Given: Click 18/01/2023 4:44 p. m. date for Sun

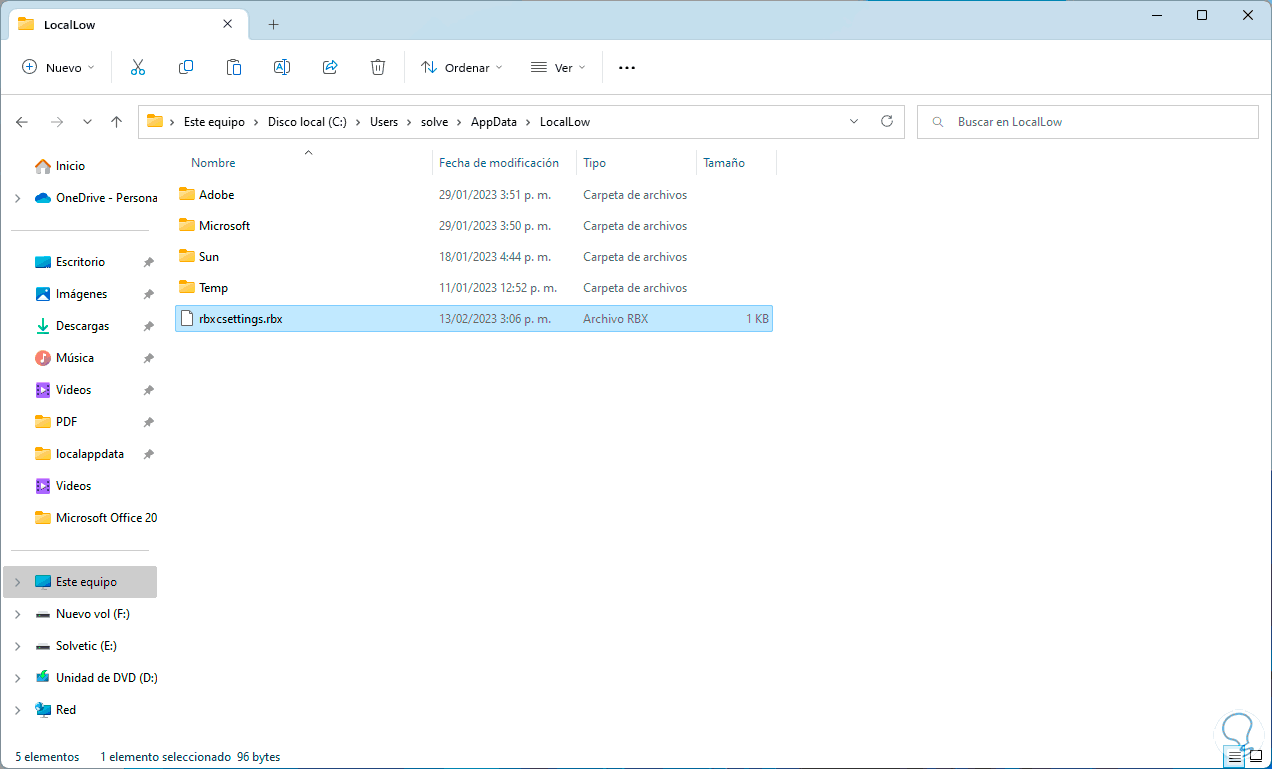Looking at the screenshot, I should coord(495,257).
